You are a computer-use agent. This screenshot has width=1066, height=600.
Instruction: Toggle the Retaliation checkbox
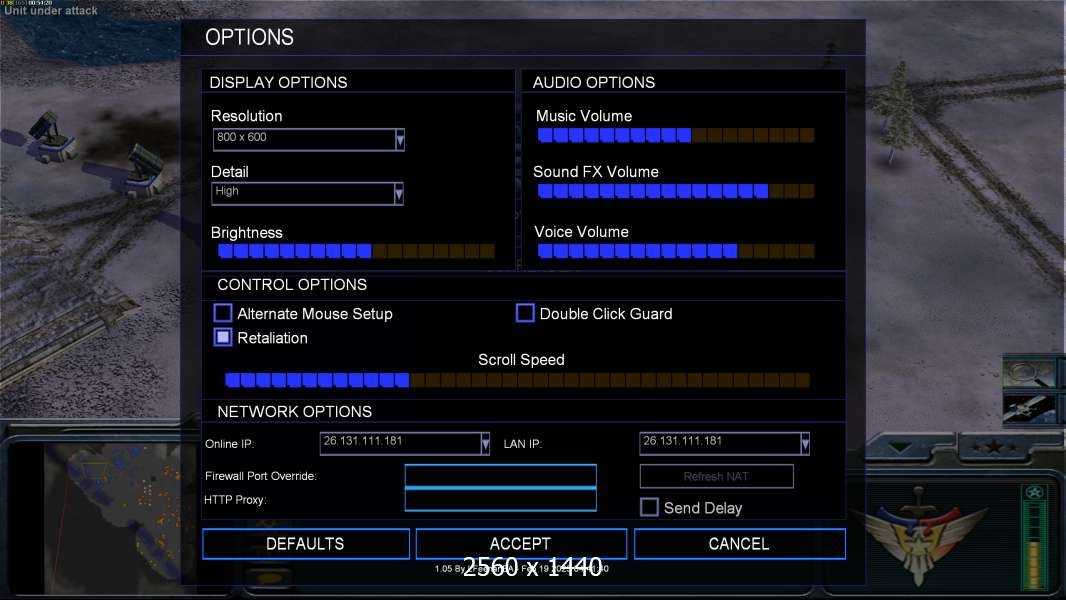pos(223,337)
